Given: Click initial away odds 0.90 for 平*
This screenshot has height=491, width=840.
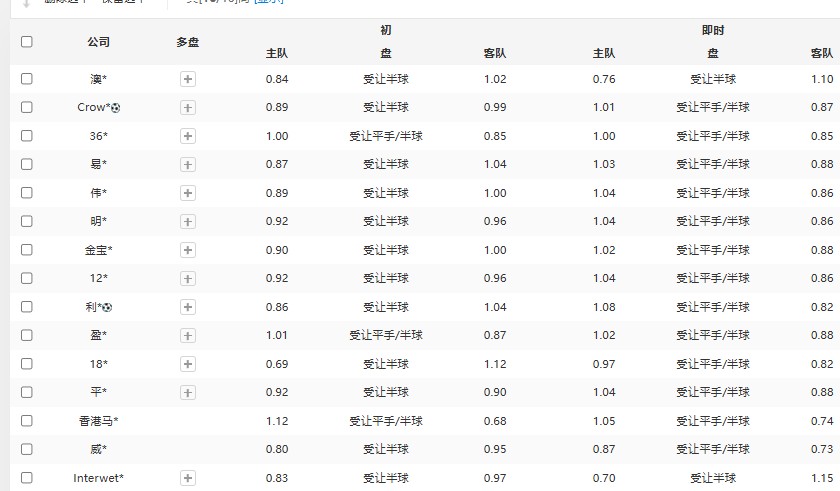Looking at the screenshot, I should tap(495, 392).
